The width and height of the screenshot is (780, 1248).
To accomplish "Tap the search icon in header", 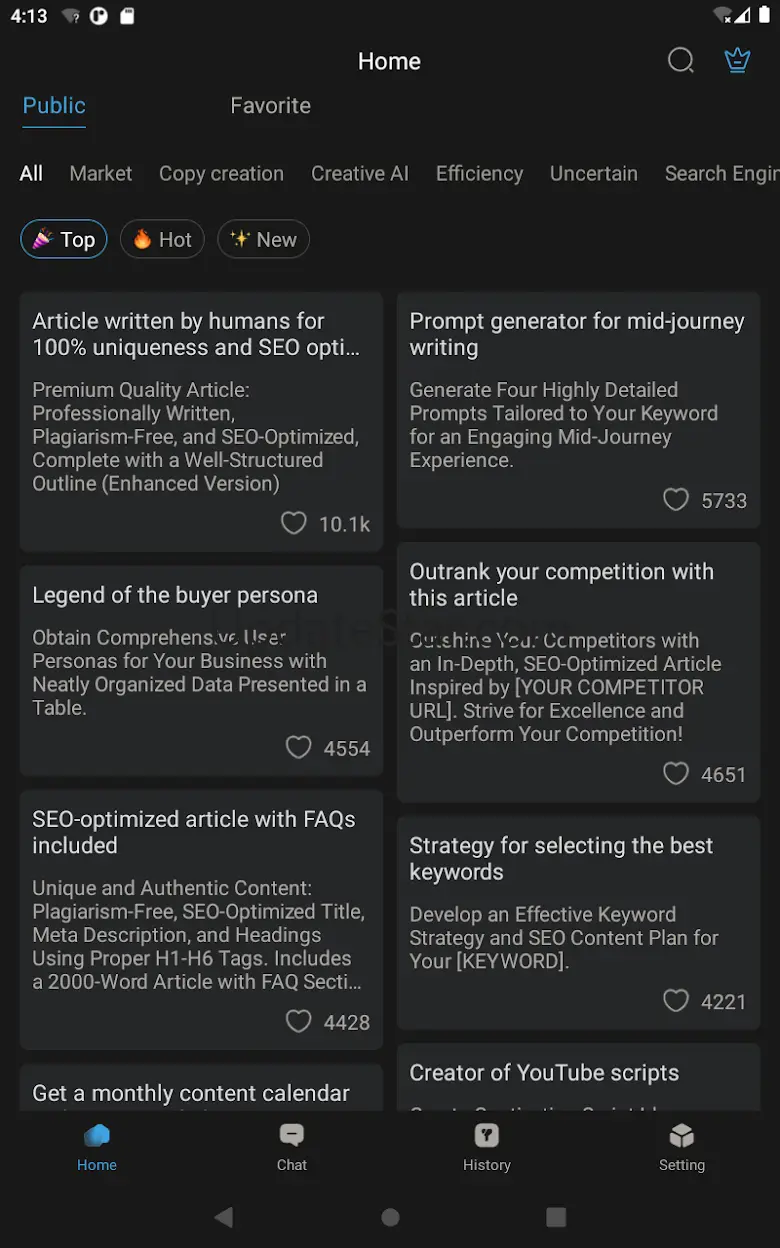I will [x=680, y=61].
